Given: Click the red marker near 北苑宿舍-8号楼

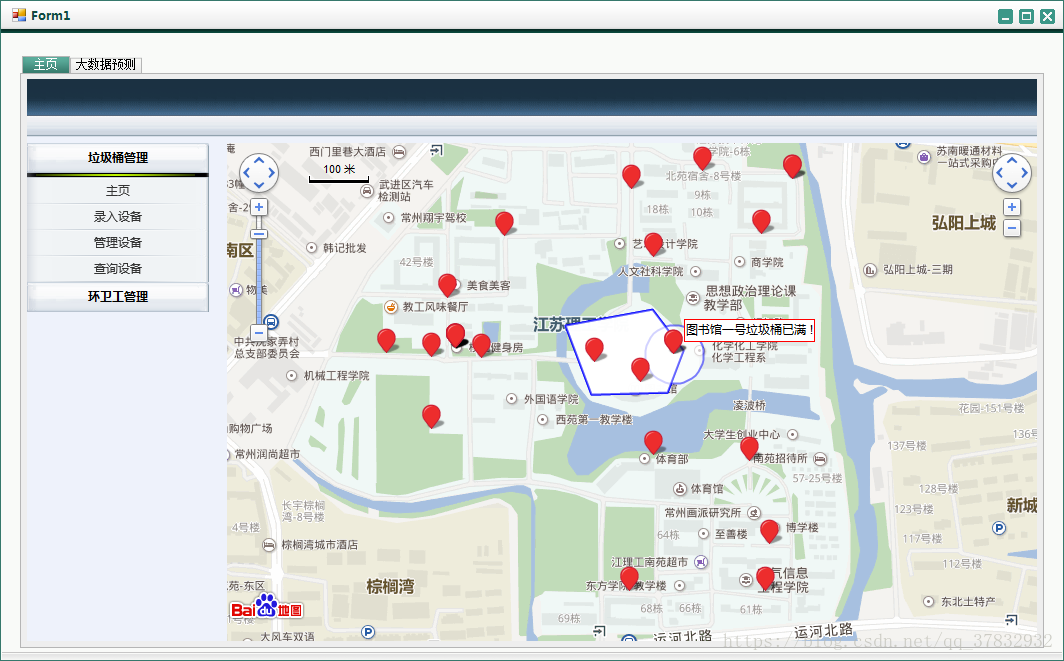Looking at the screenshot, I should point(702,158).
